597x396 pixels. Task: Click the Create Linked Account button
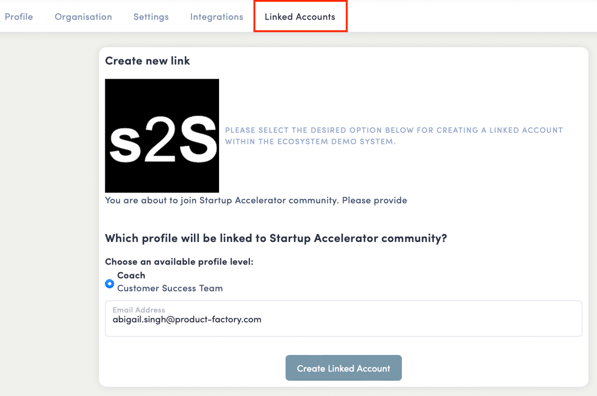click(x=343, y=368)
